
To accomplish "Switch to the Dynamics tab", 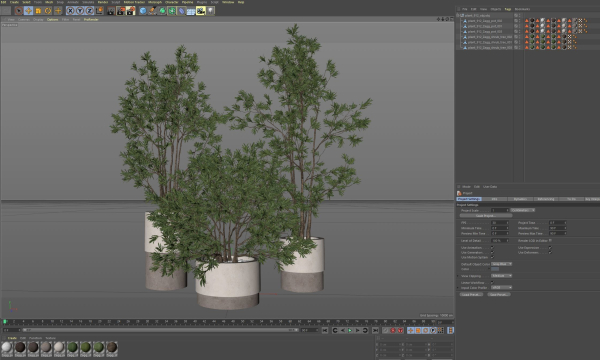I will pos(520,199).
